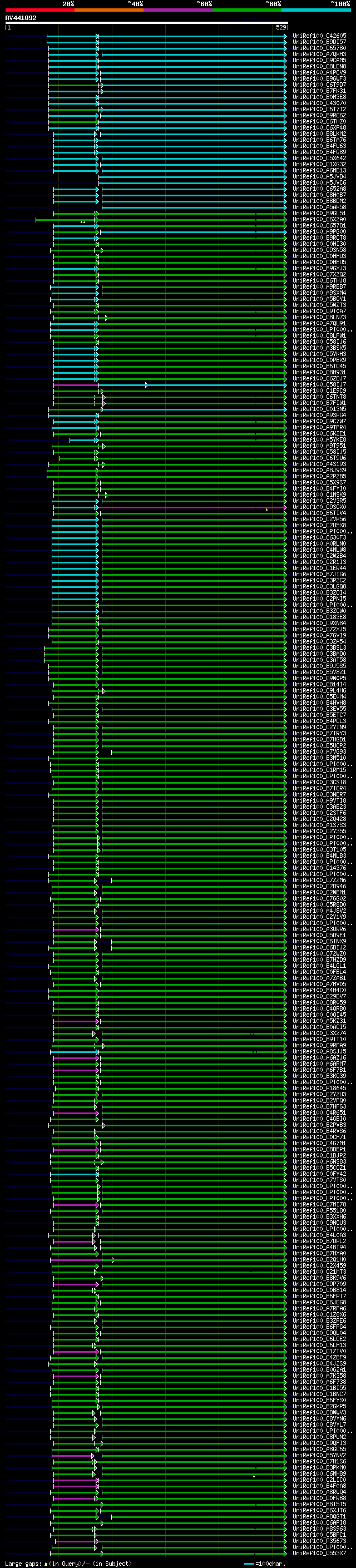Screen dimensions: 356x1568
Task: Open hit UniRef100_Q9CAM5
Action: 319,60
